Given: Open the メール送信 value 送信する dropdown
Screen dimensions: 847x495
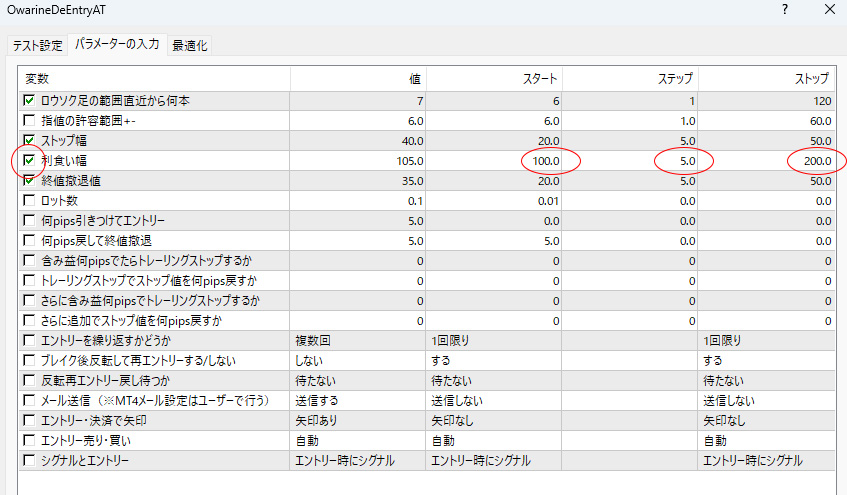Looking at the screenshot, I should [x=358, y=400].
